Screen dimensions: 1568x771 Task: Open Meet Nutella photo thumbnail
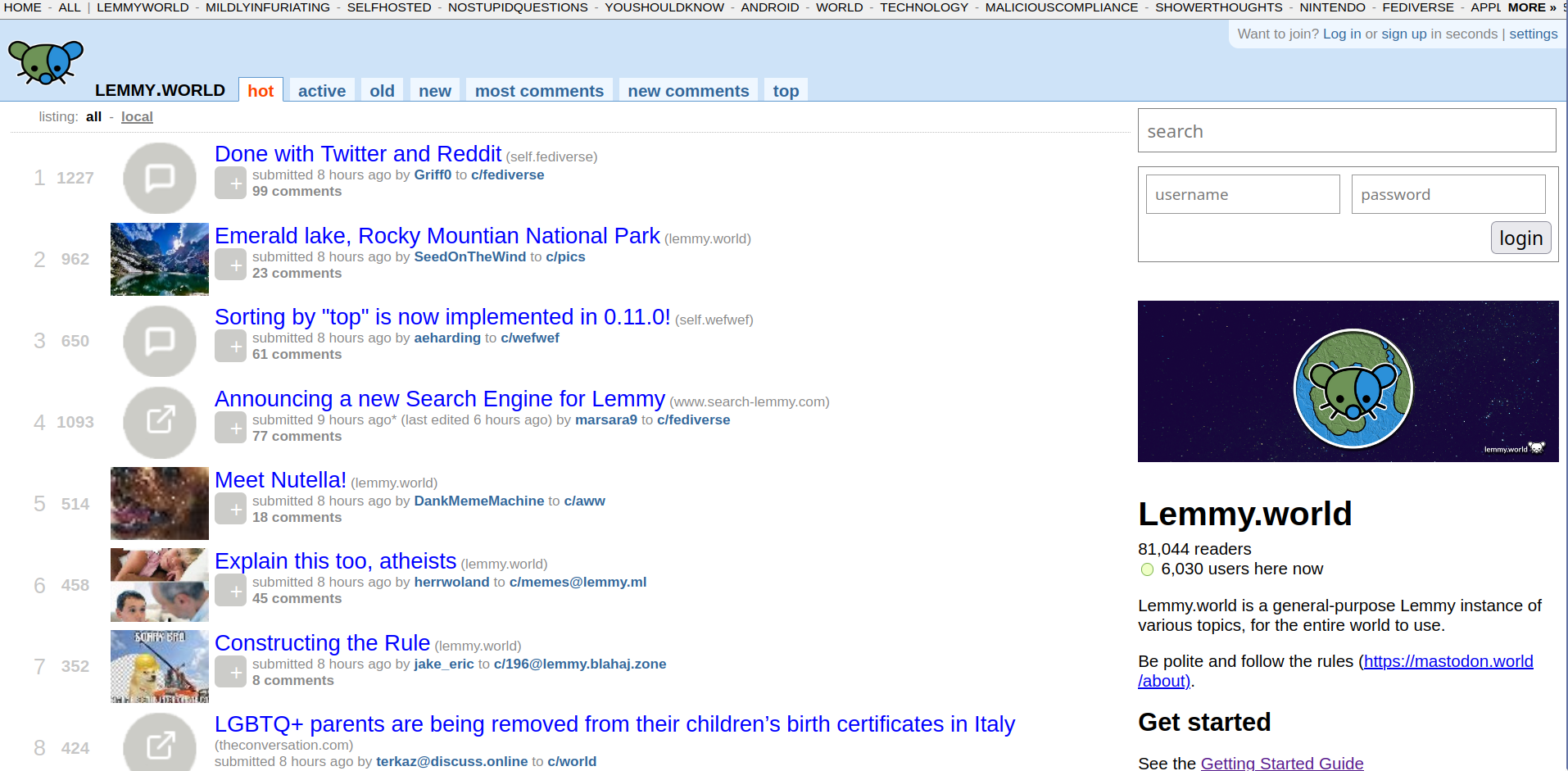[x=160, y=503]
